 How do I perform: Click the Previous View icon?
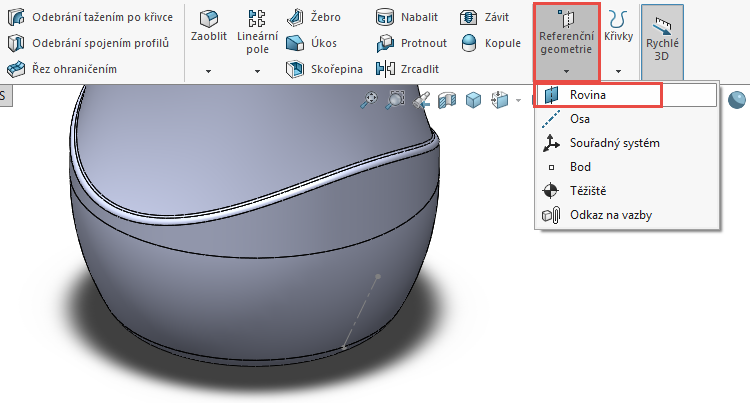421,100
